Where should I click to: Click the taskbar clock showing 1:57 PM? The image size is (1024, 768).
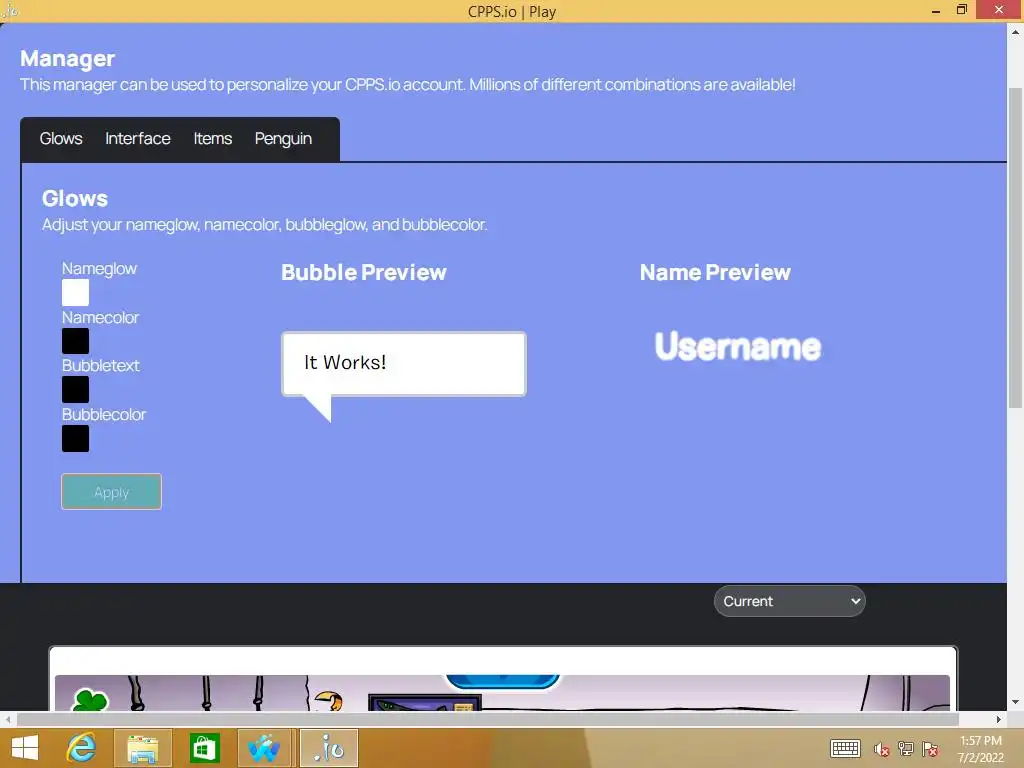click(x=980, y=748)
